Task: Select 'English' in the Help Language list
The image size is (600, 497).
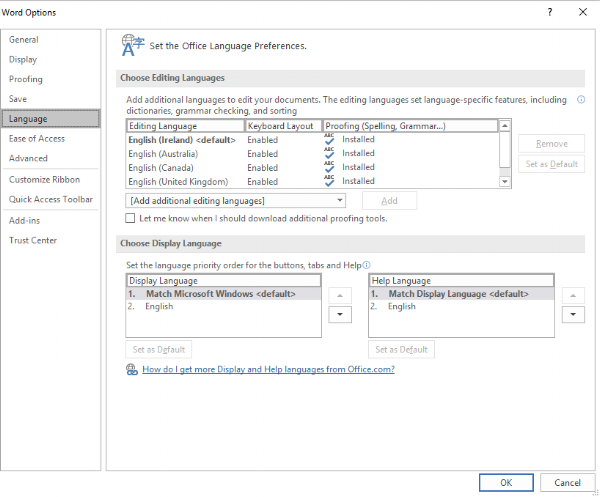Action: pyautogui.click(x=461, y=306)
